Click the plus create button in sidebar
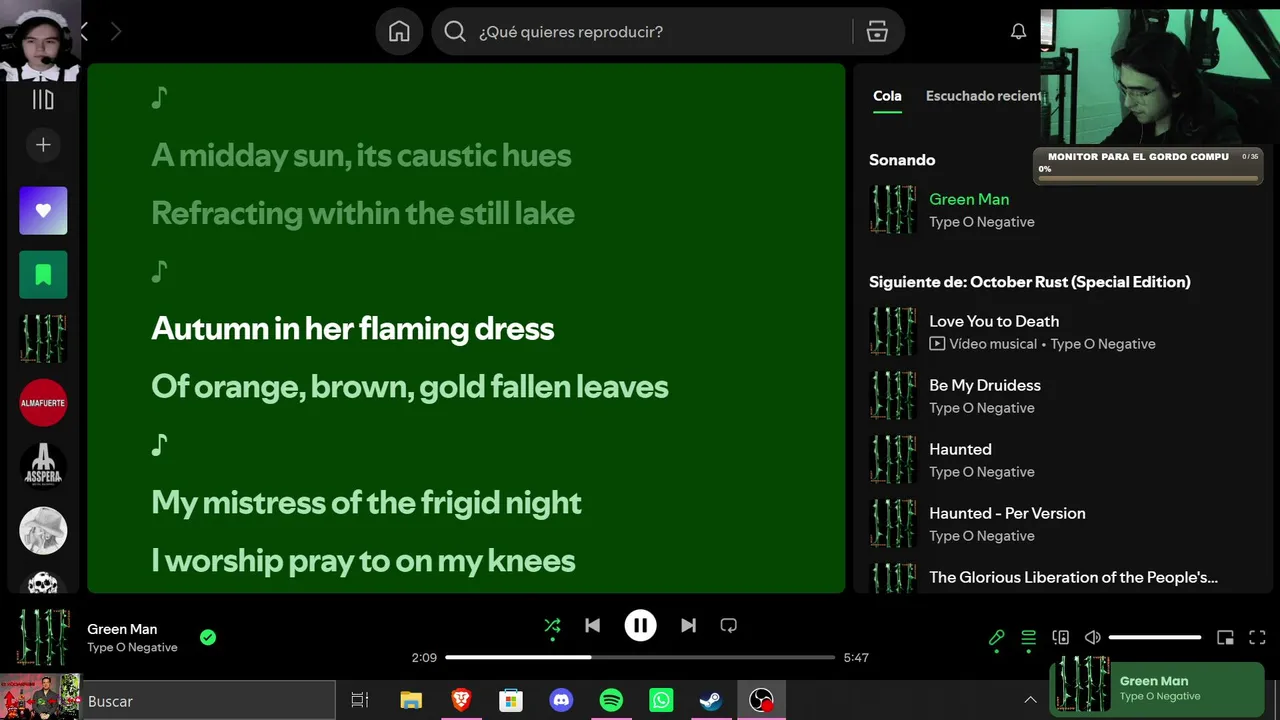1280x720 pixels. coord(43,145)
